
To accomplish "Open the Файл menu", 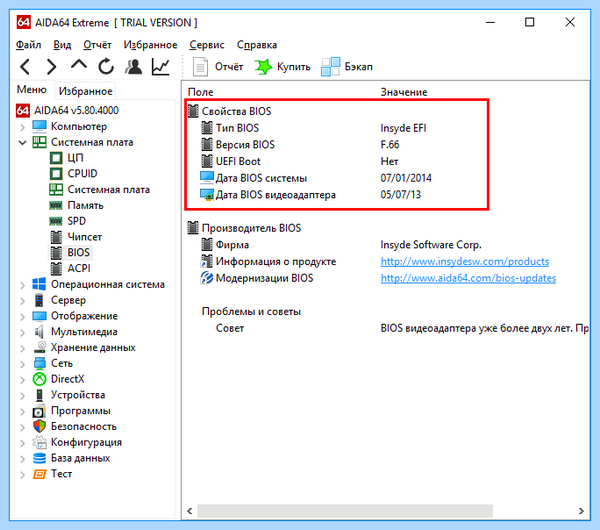I will 28,45.
